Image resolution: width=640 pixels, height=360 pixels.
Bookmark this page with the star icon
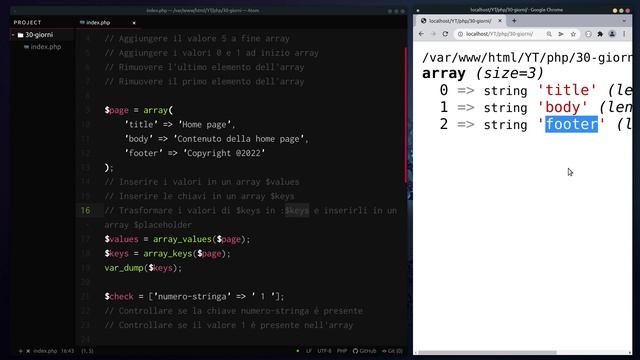pos(573,34)
